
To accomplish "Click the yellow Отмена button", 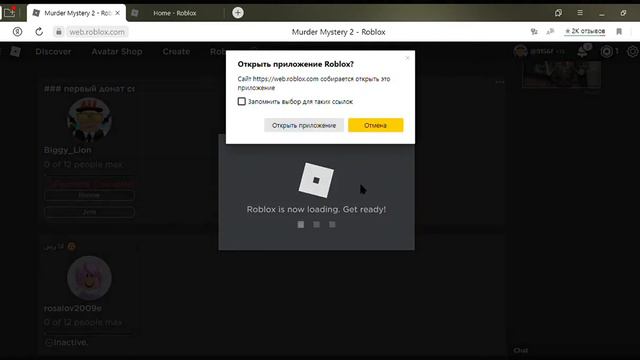I will coord(376,125).
